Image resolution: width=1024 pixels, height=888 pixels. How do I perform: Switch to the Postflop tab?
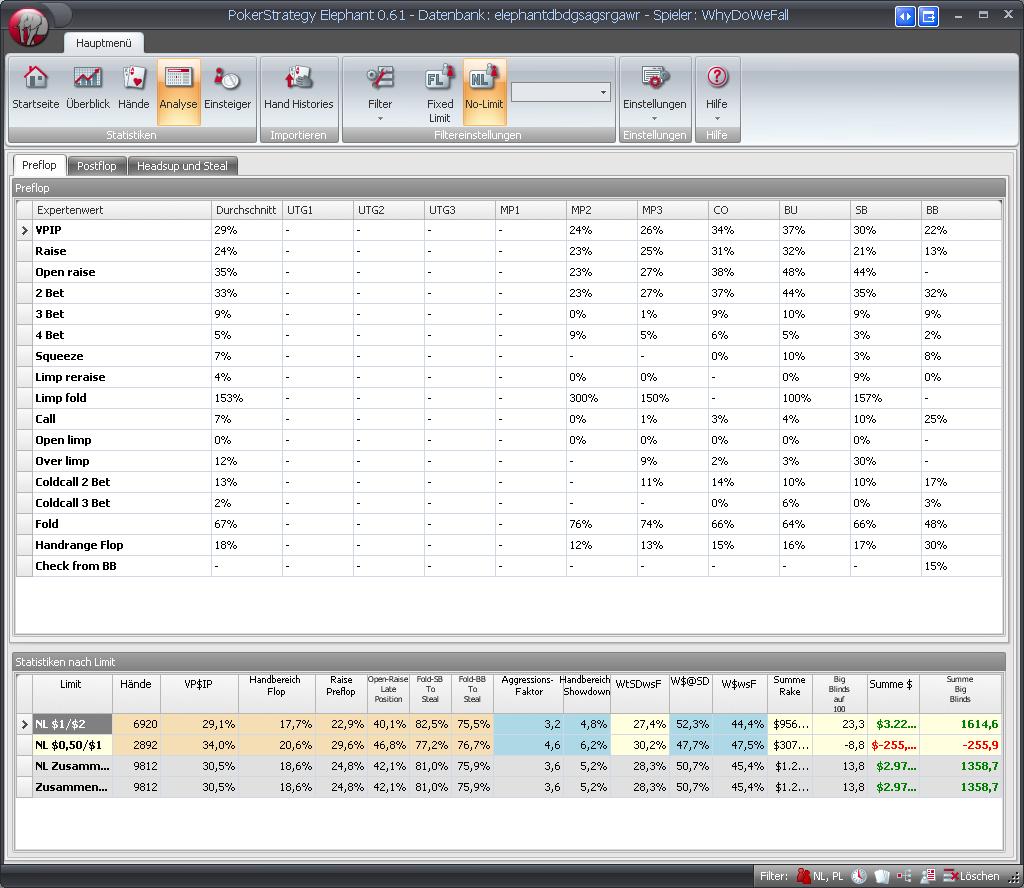pos(97,166)
